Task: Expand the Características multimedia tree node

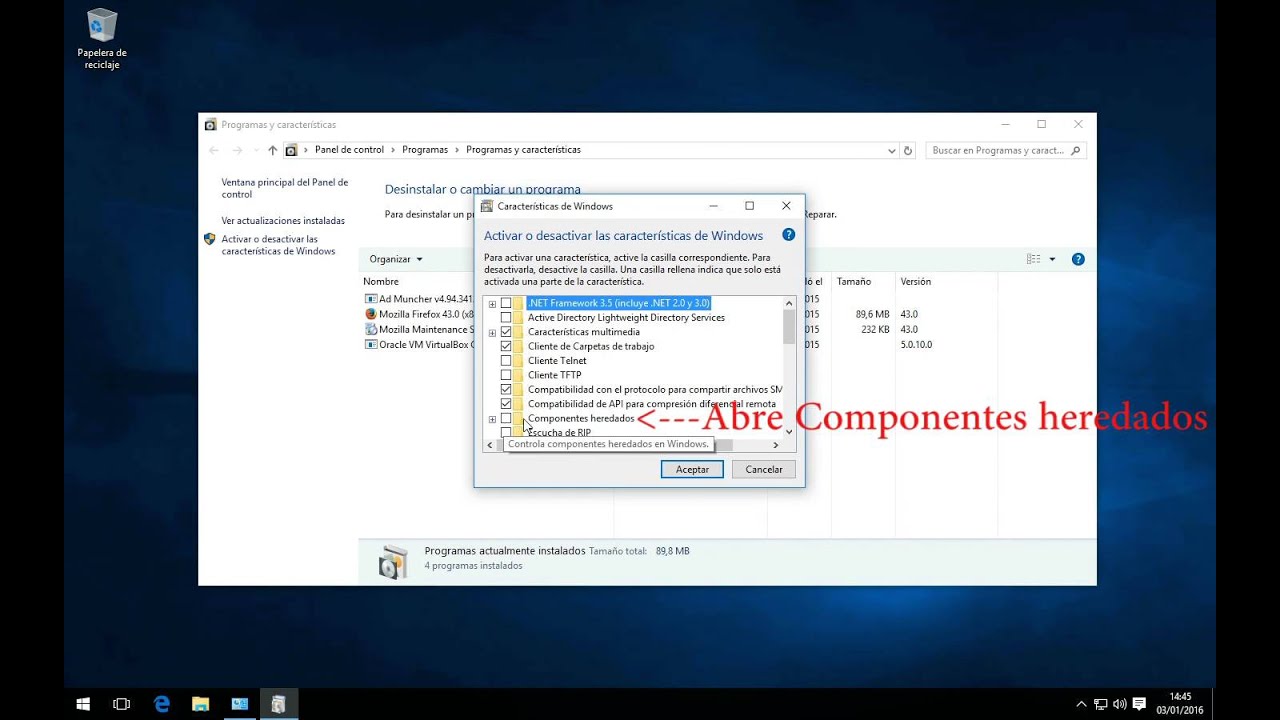Action: (492, 332)
